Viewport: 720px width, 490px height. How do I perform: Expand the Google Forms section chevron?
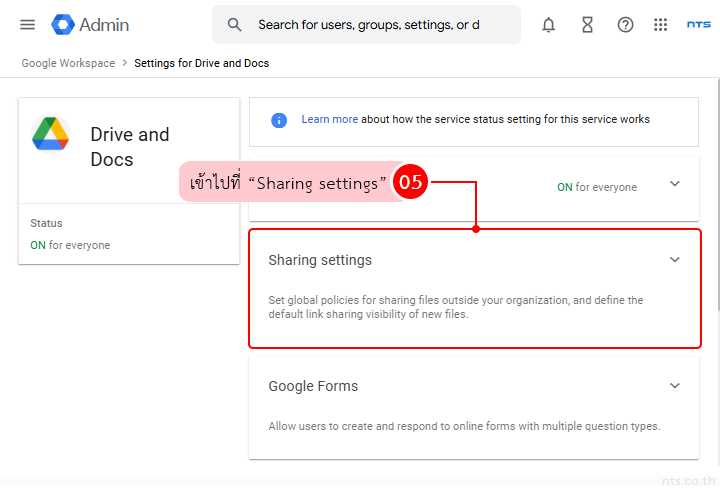coord(674,386)
